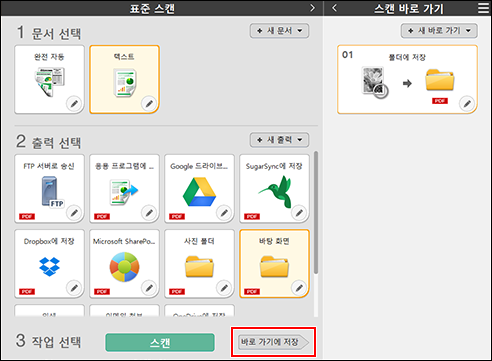Start scanning with the green 스캔 button
This screenshot has height=361, width=492.
(160, 342)
